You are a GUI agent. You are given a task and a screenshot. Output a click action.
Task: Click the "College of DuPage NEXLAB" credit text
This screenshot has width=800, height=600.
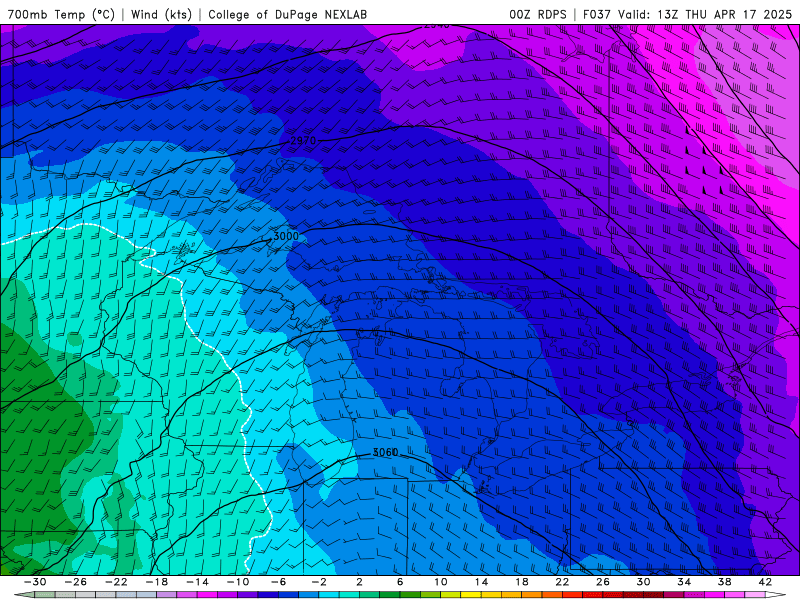(287, 14)
